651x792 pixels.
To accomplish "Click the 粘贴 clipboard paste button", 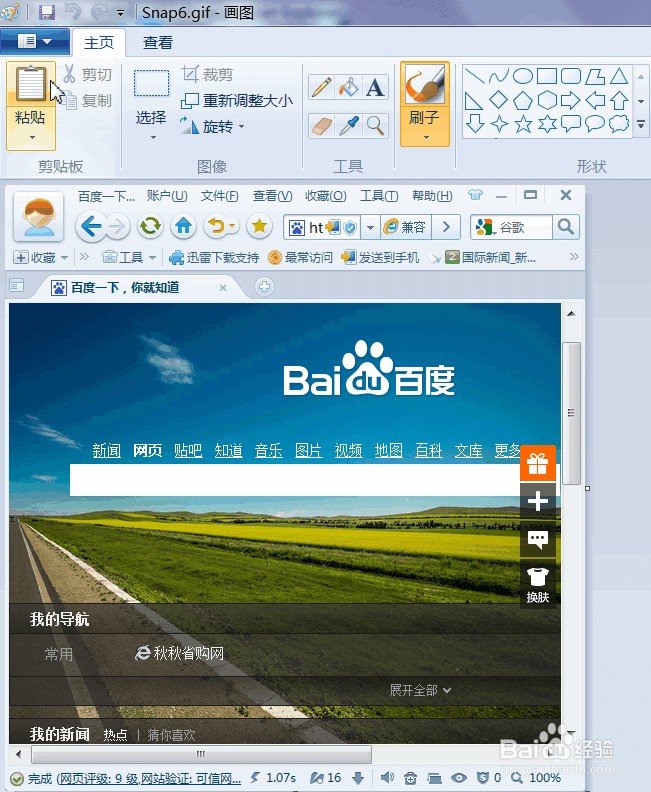I will click(x=31, y=83).
